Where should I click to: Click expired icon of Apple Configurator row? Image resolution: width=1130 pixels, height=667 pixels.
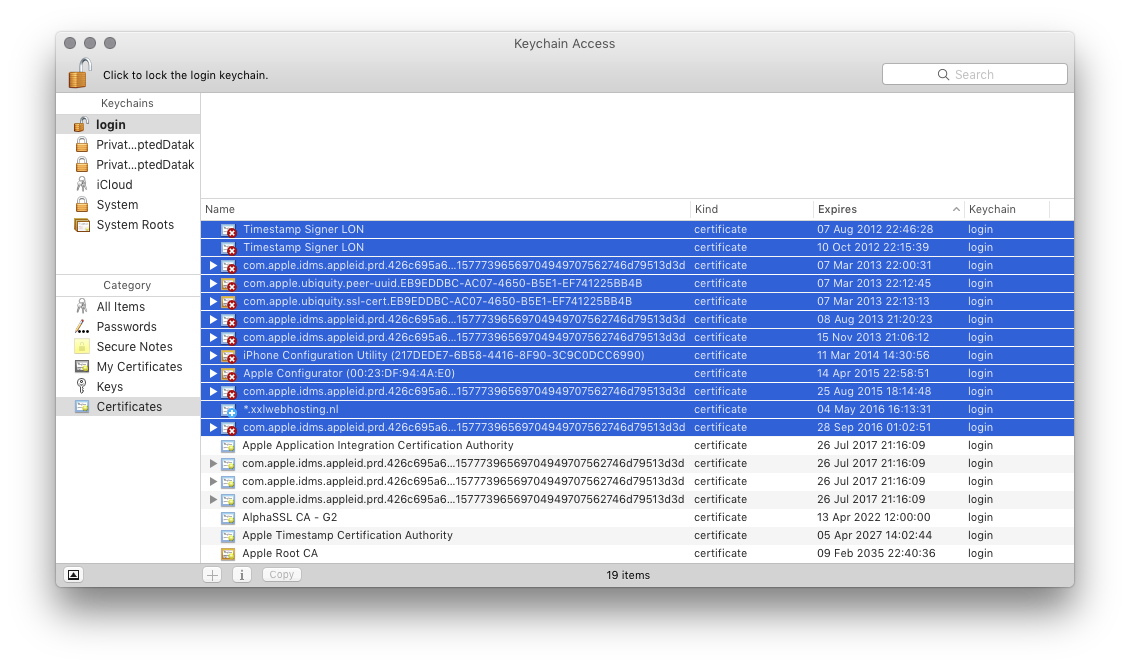click(228, 374)
